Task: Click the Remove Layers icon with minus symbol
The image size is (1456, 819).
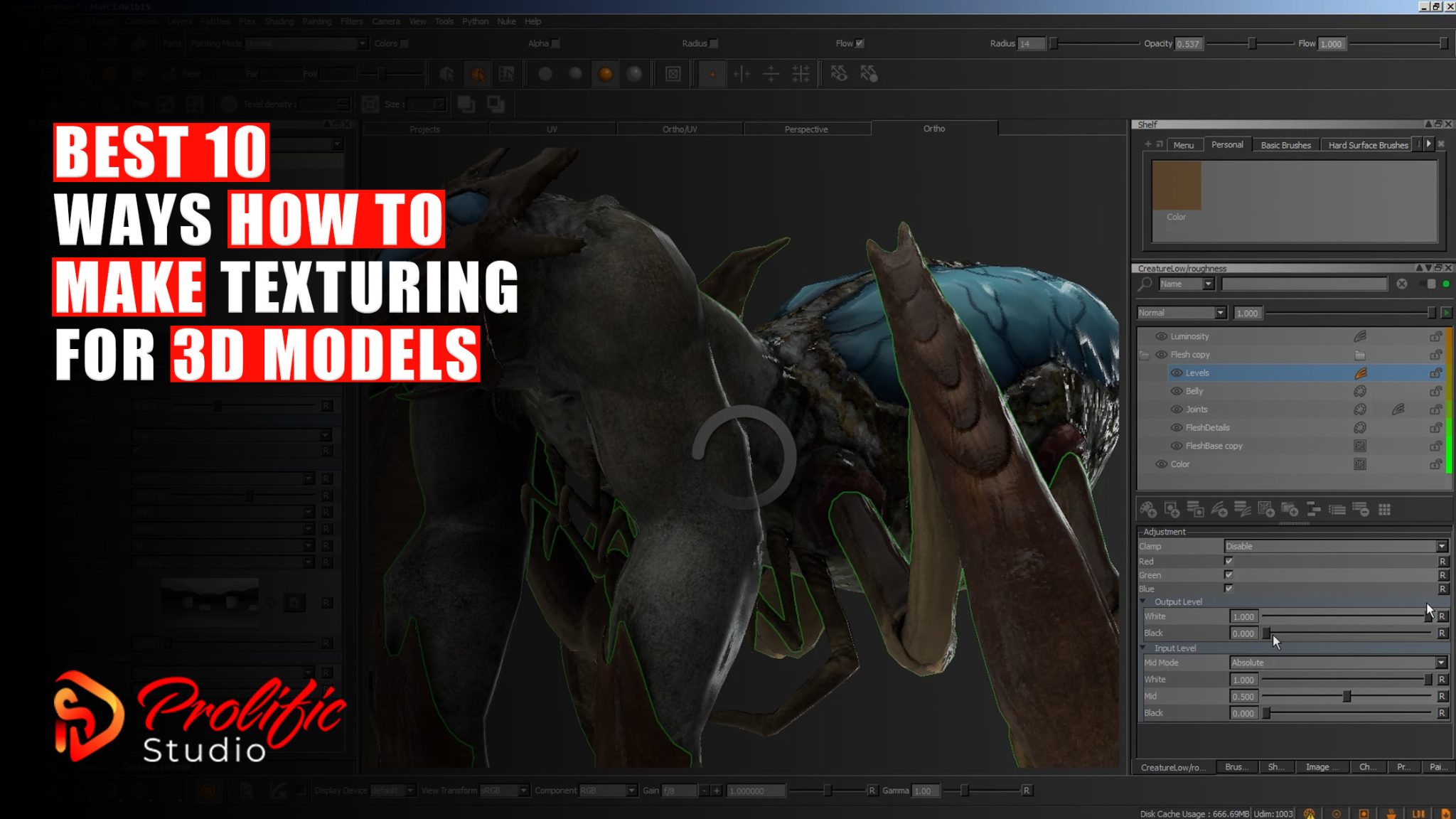Action: (x=1363, y=510)
